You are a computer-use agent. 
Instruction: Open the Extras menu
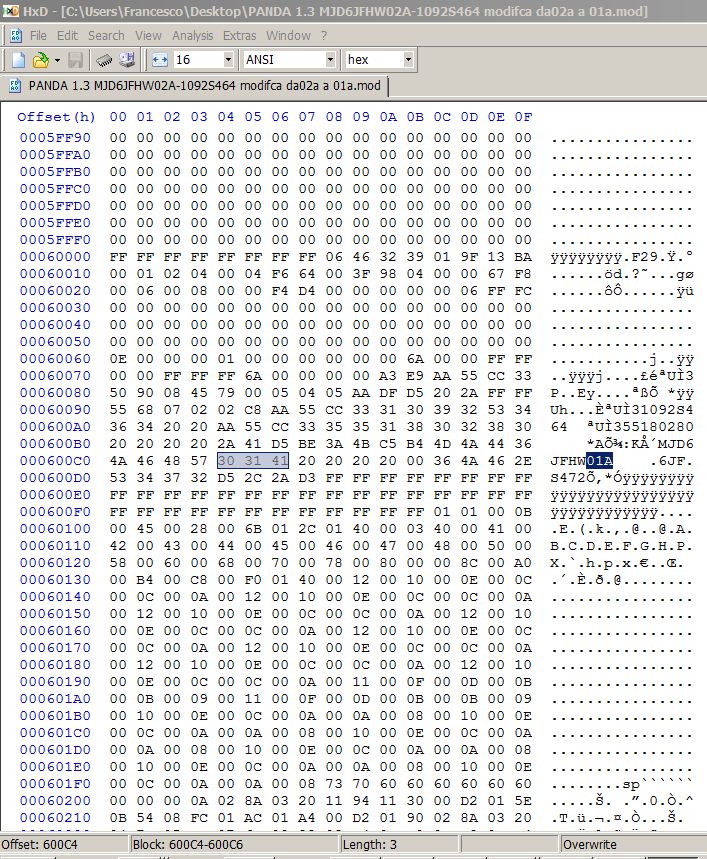tap(239, 36)
